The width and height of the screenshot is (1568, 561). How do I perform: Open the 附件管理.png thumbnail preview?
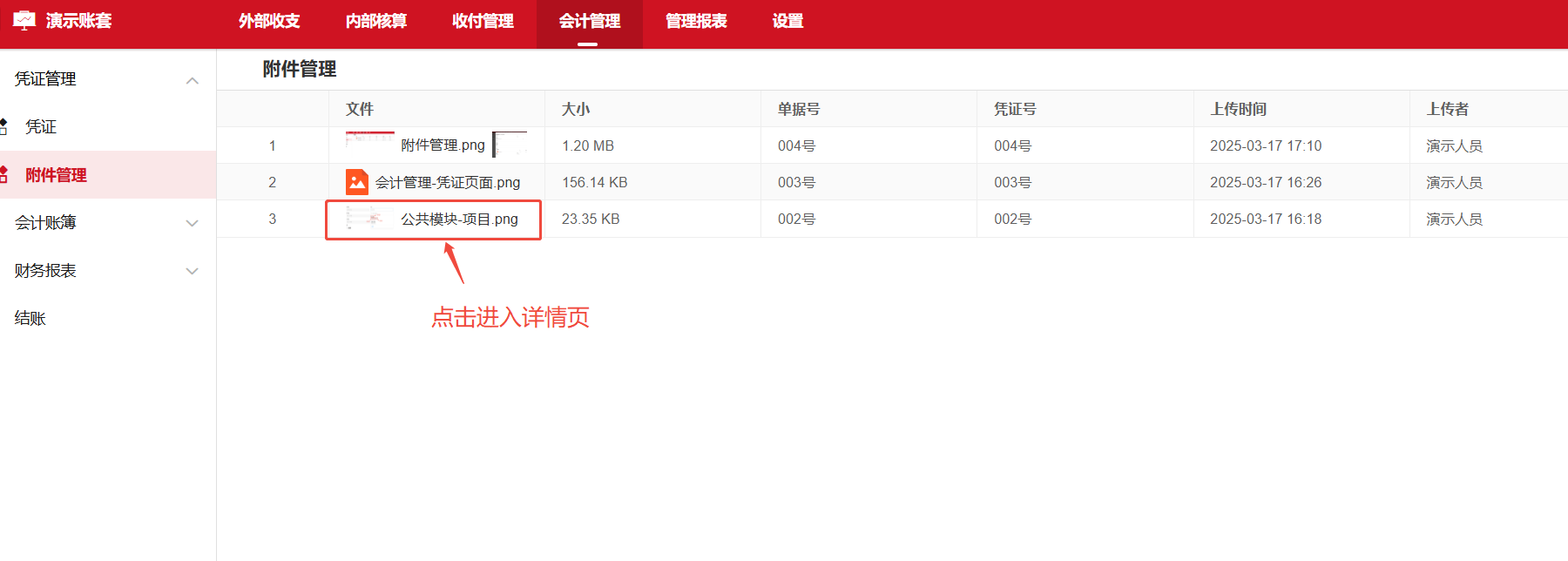point(369,144)
